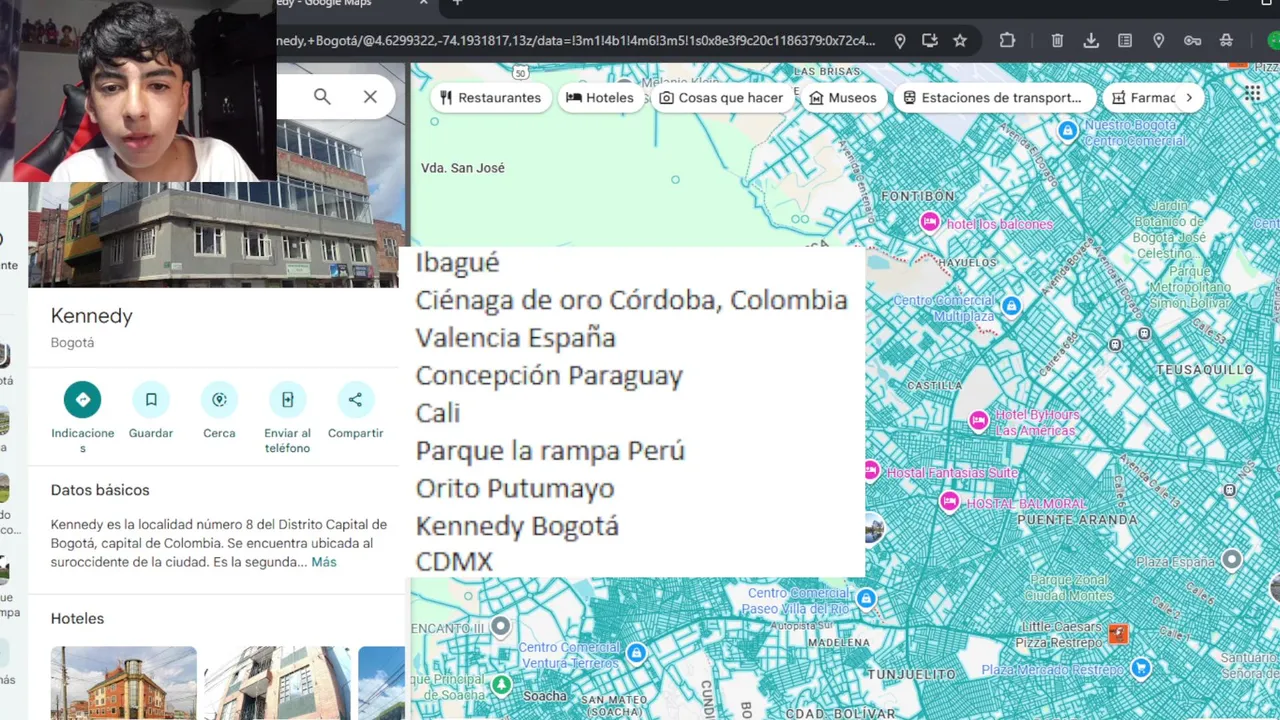This screenshot has height=720, width=1280.
Task: Filter map by Hoteles chip
Action: 600,98
